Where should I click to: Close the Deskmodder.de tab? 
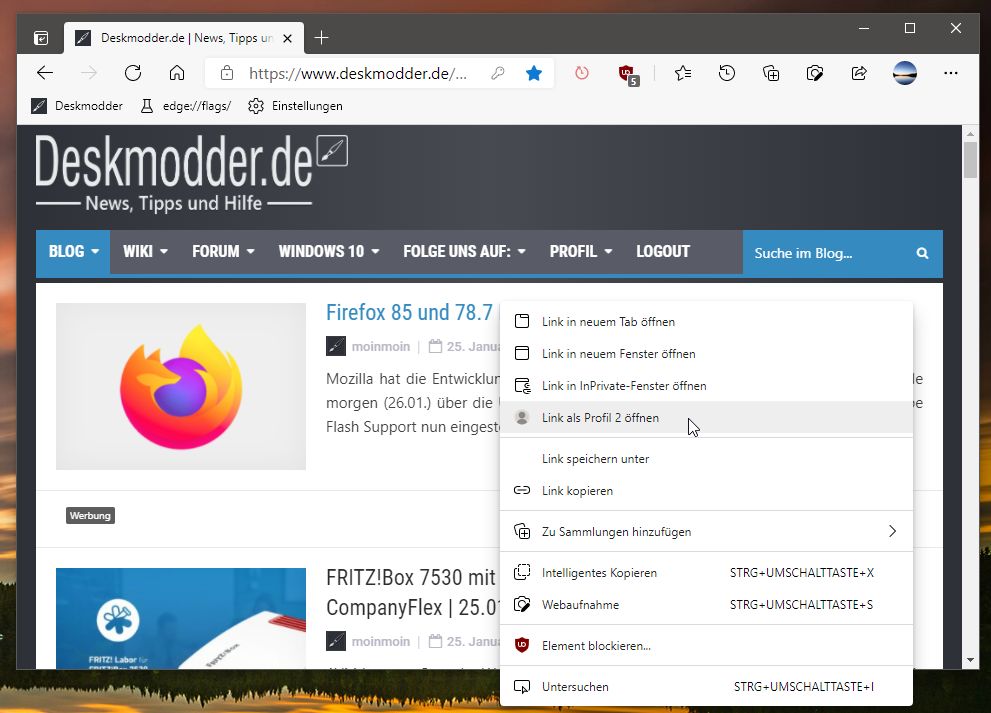[288, 39]
